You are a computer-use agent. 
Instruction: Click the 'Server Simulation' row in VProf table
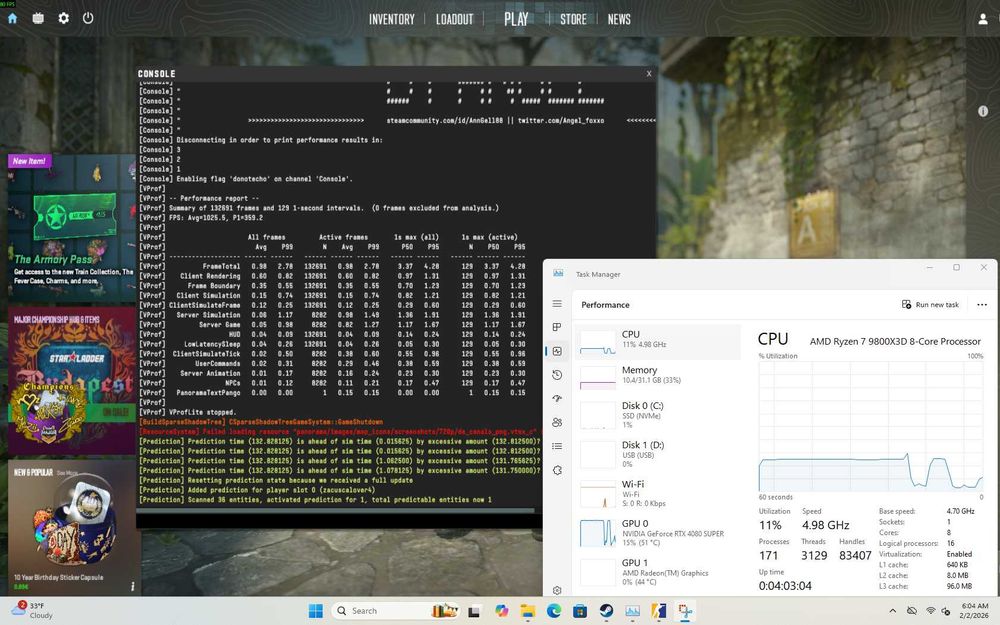[332, 314]
